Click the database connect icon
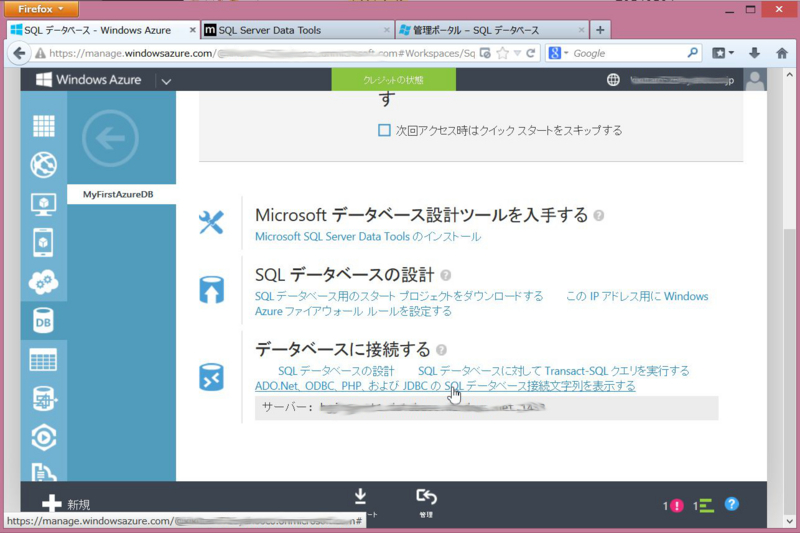This screenshot has width=800, height=533. 211,377
